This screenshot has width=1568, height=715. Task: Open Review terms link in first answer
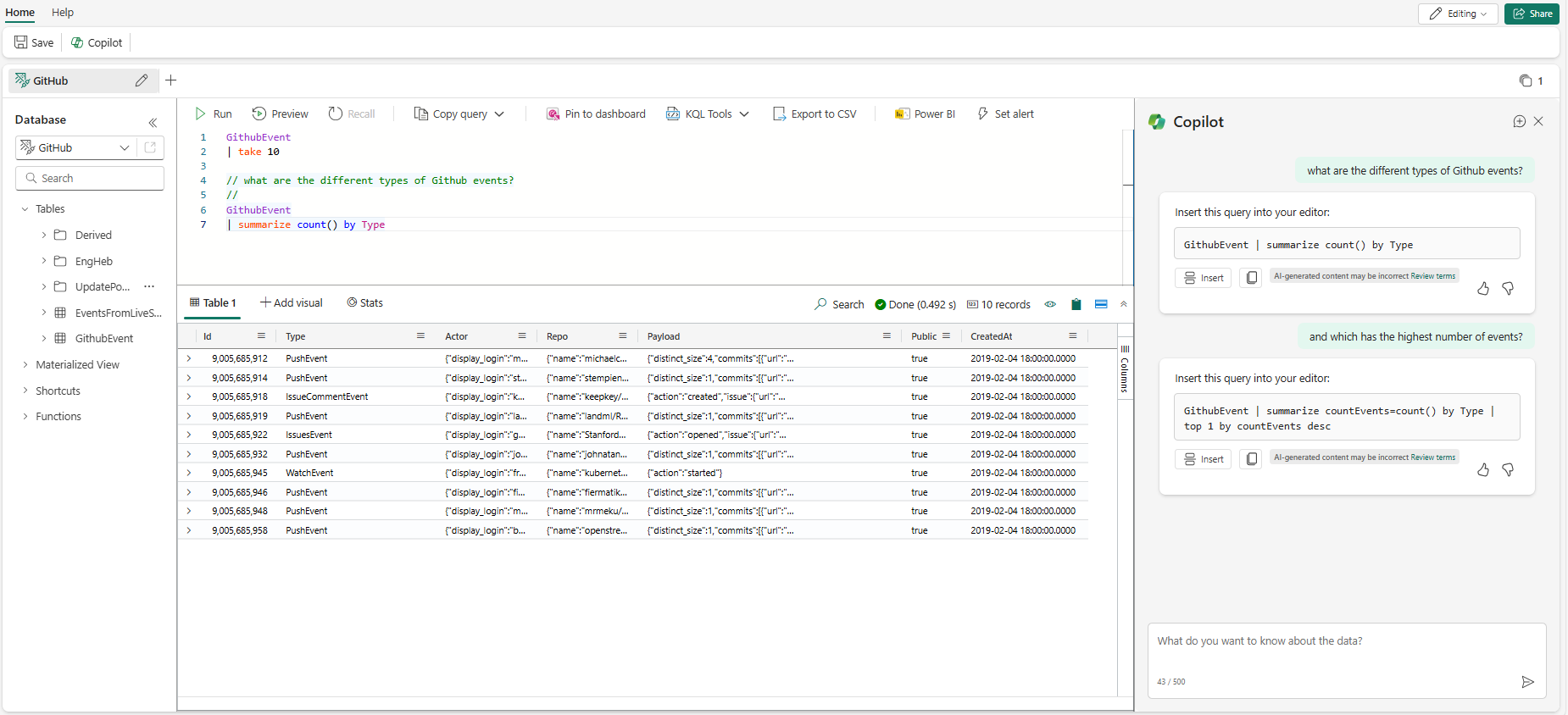(1432, 276)
